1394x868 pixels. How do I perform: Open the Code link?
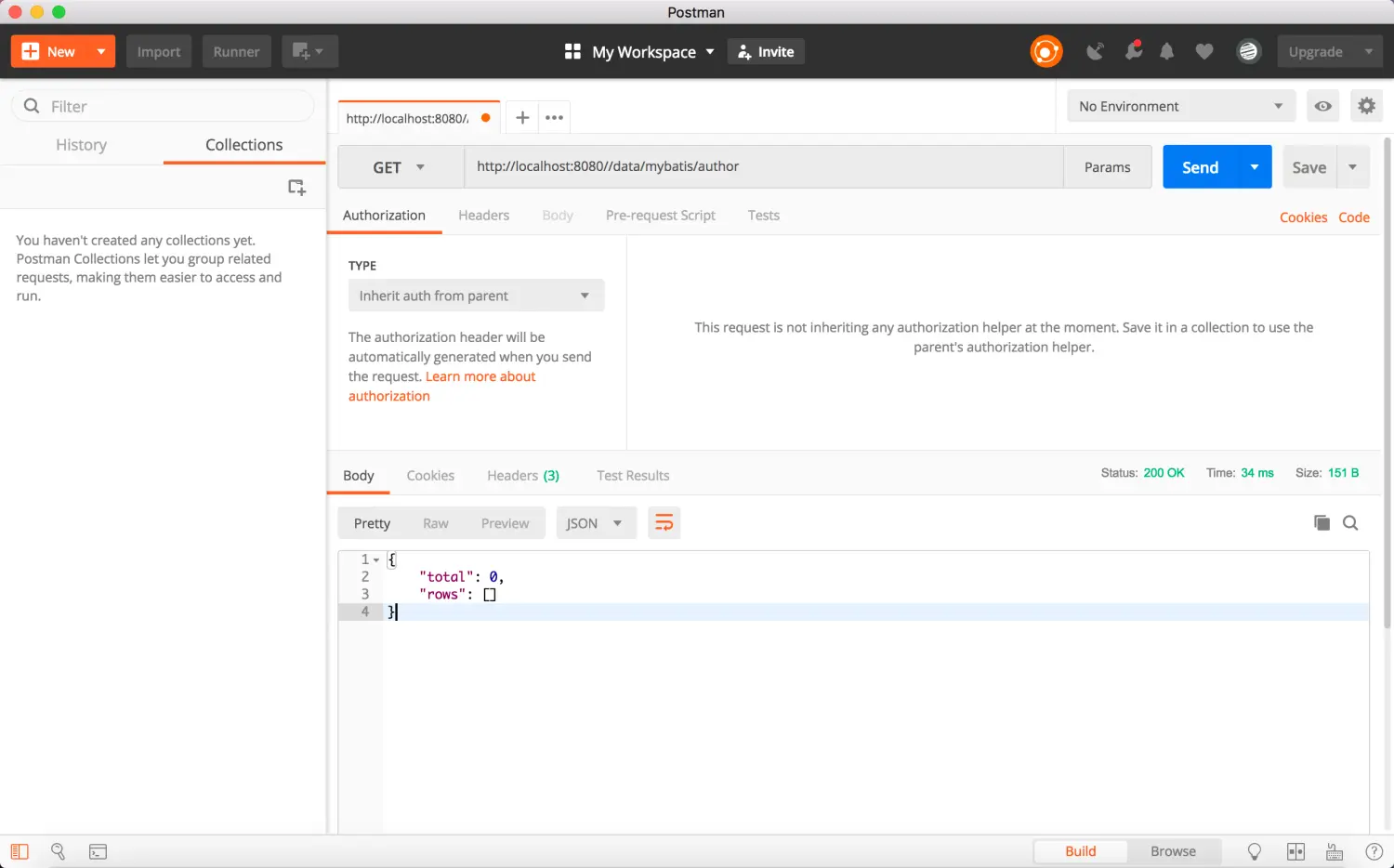(1354, 217)
